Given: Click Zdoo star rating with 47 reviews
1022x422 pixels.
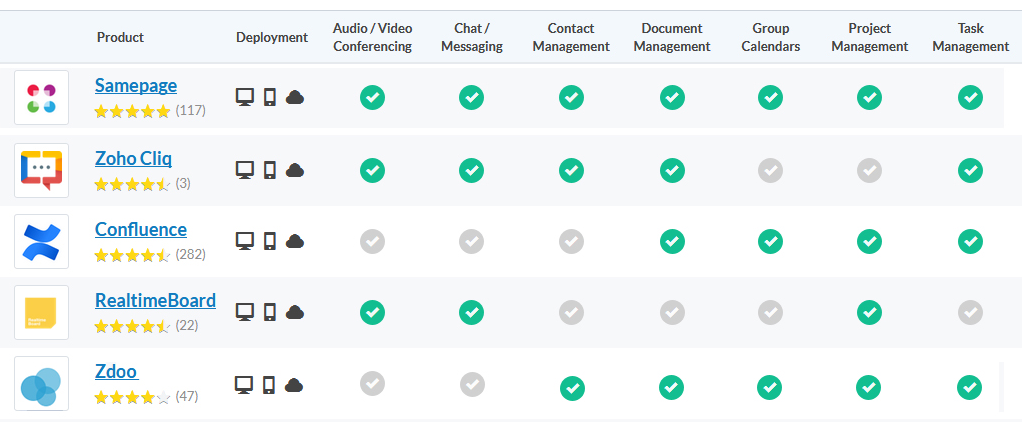Looking at the screenshot, I should [x=132, y=397].
